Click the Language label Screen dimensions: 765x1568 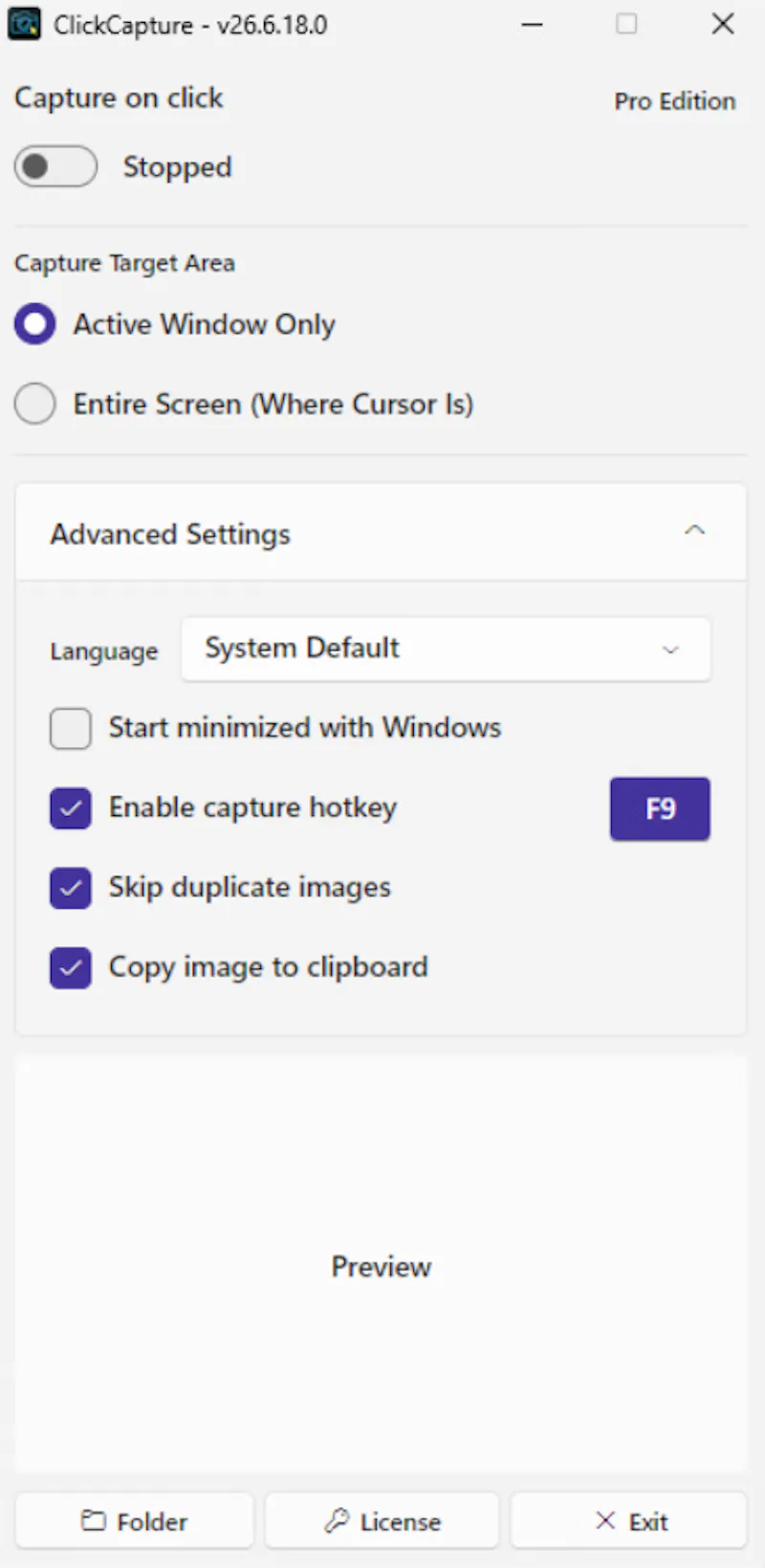click(x=104, y=651)
